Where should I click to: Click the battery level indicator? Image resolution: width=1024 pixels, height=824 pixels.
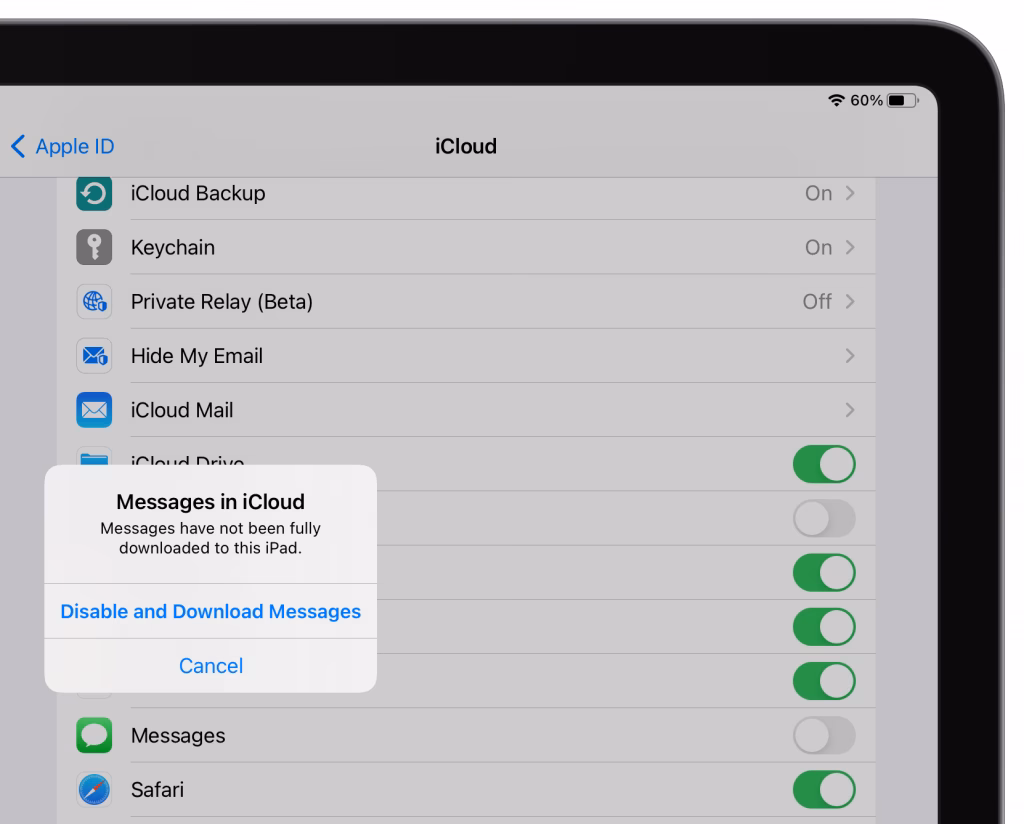(x=896, y=99)
